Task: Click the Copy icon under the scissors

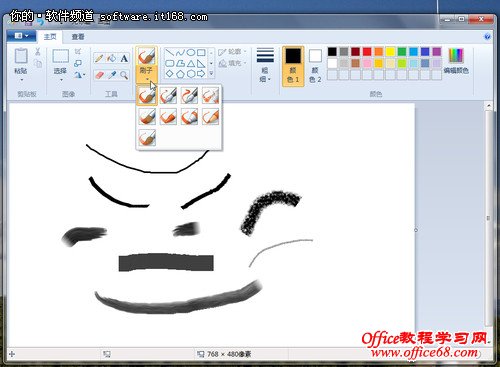Action: (38, 63)
